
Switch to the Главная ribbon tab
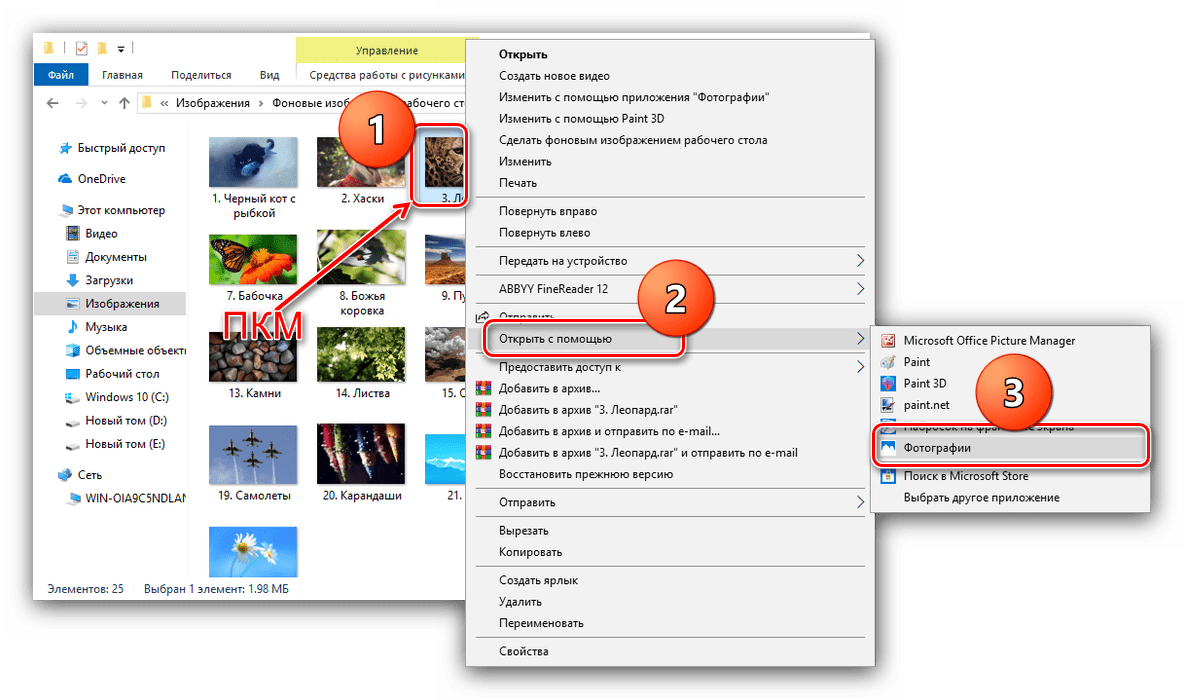(x=122, y=75)
